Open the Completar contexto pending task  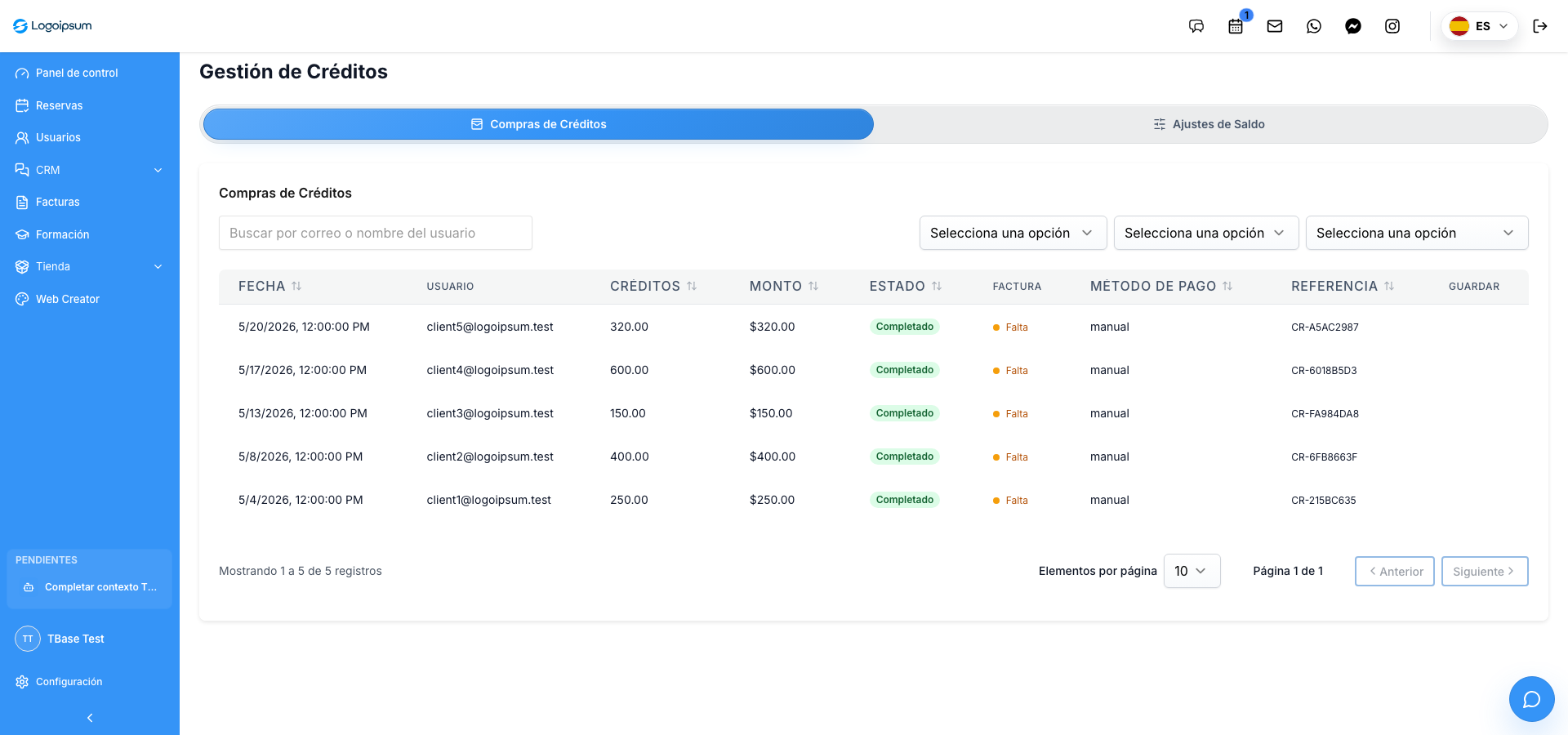pyautogui.click(x=90, y=587)
